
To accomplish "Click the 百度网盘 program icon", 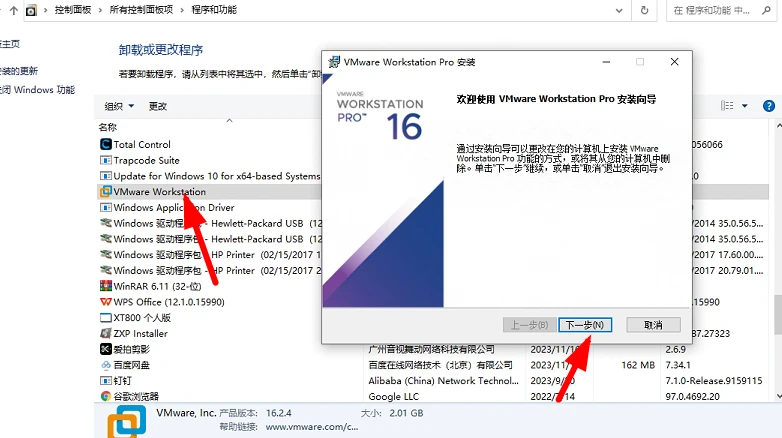I will coord(106,365).
